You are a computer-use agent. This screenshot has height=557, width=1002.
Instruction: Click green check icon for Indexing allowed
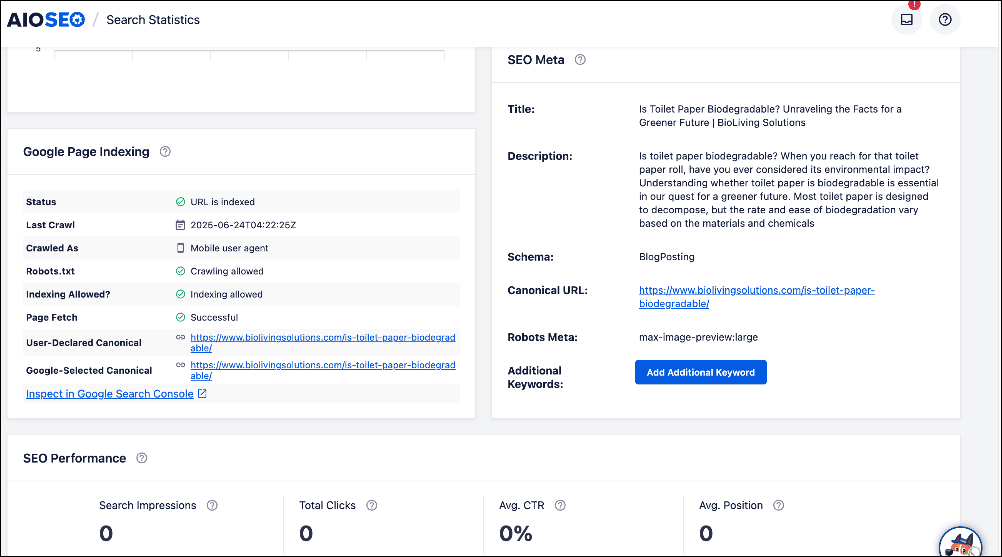(180, 294)
